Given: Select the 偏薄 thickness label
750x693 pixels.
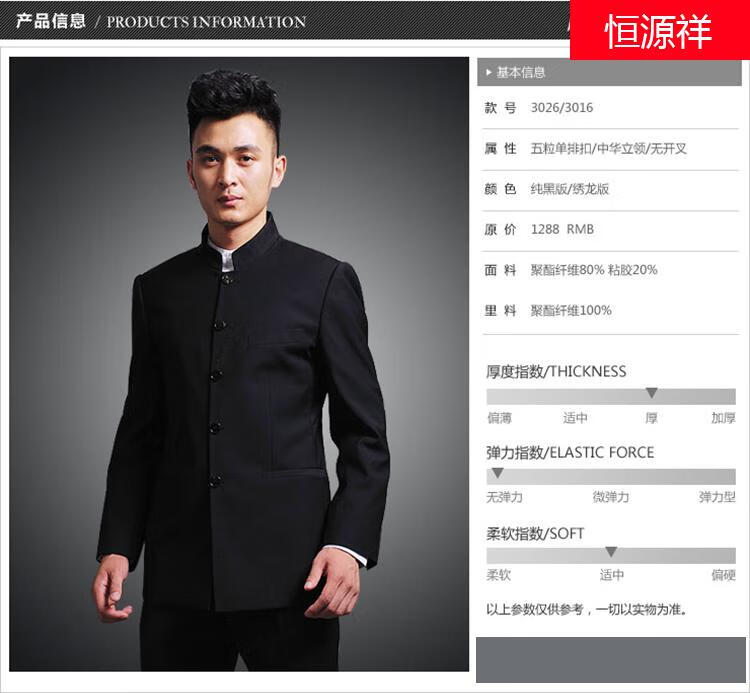Looking at the screenshot, I should tap(499, 418).
